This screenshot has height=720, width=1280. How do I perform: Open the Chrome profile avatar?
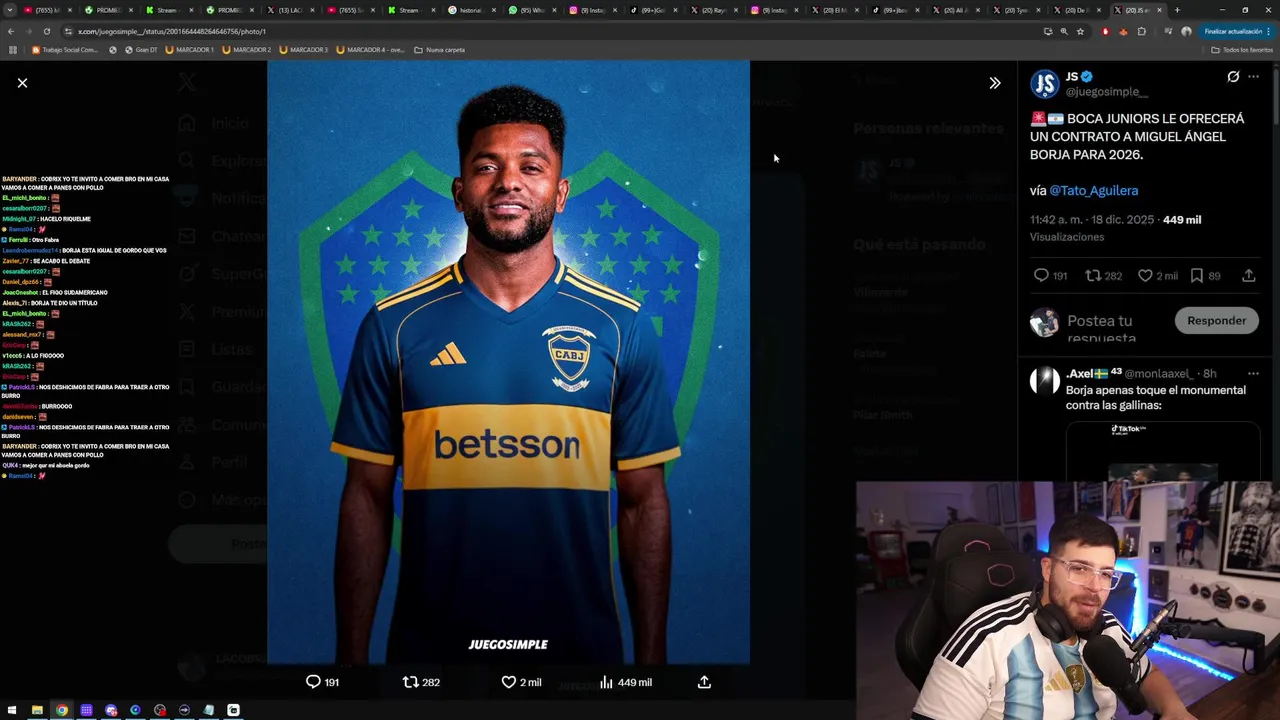(1186, 31)
